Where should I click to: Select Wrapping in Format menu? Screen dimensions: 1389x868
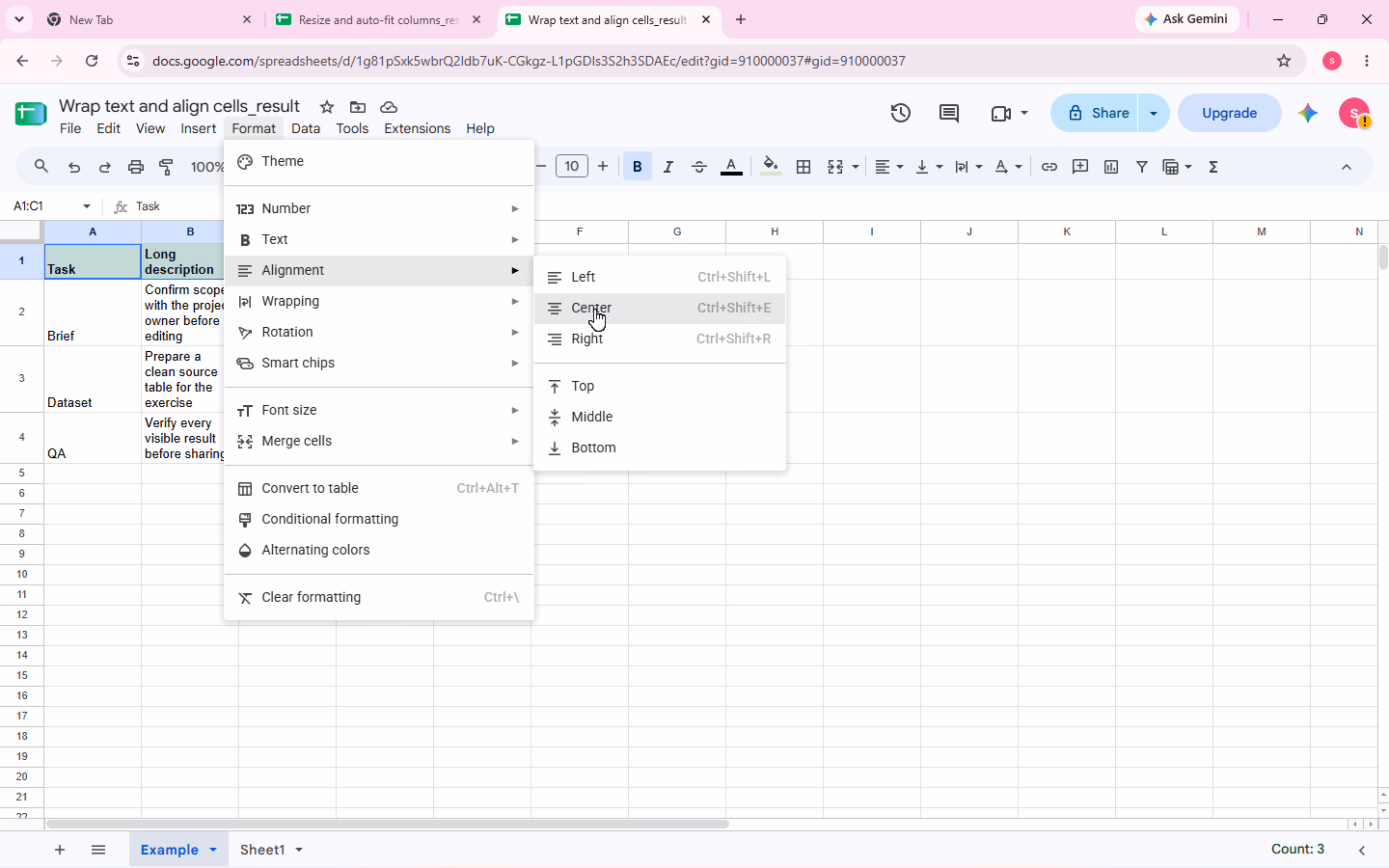click(x=379, y=301)
